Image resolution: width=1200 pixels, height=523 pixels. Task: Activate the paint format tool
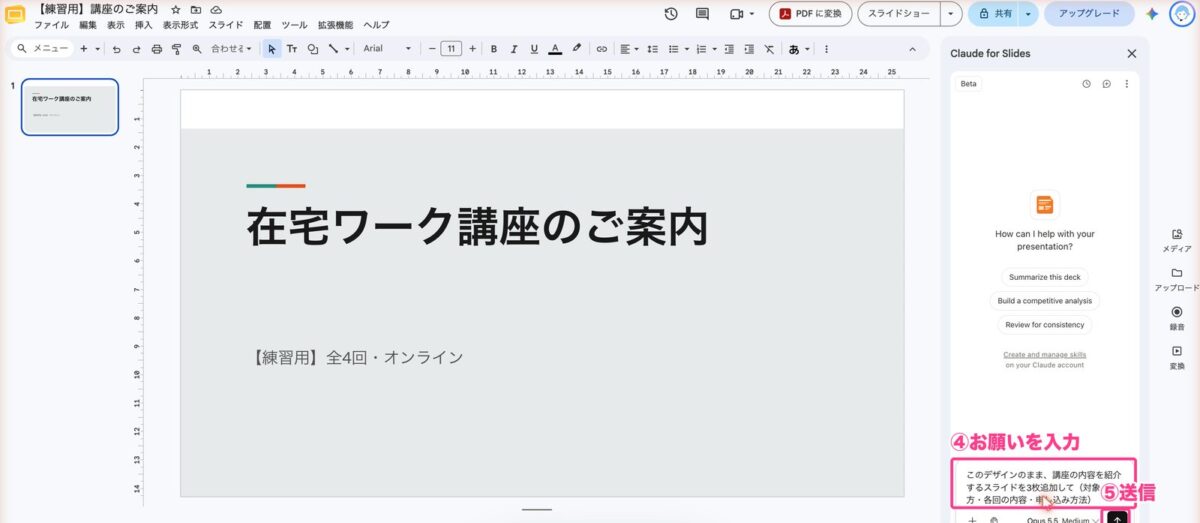(176, 48)
